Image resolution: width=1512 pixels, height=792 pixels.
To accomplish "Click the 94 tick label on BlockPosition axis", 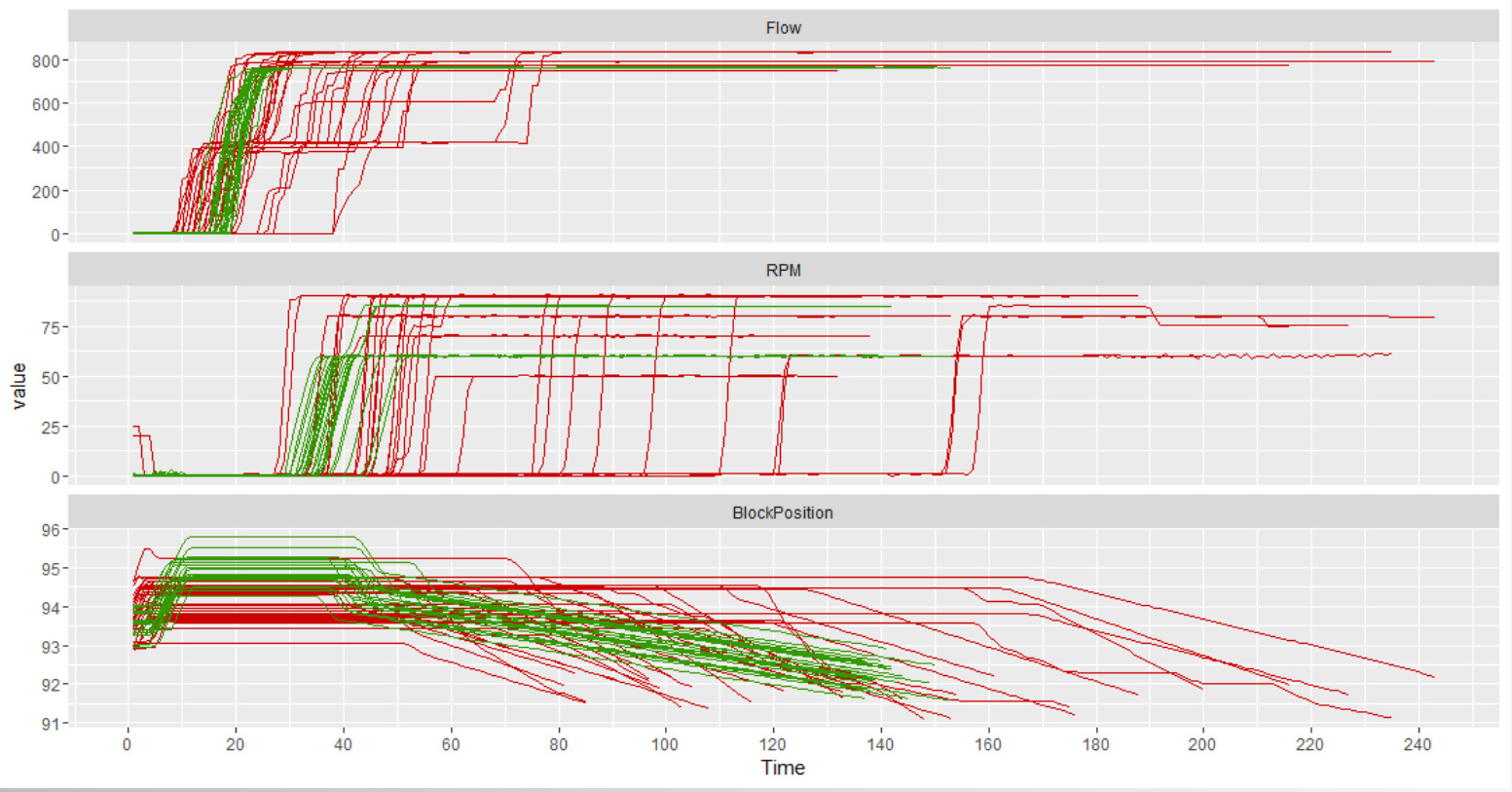I will 50,608.
